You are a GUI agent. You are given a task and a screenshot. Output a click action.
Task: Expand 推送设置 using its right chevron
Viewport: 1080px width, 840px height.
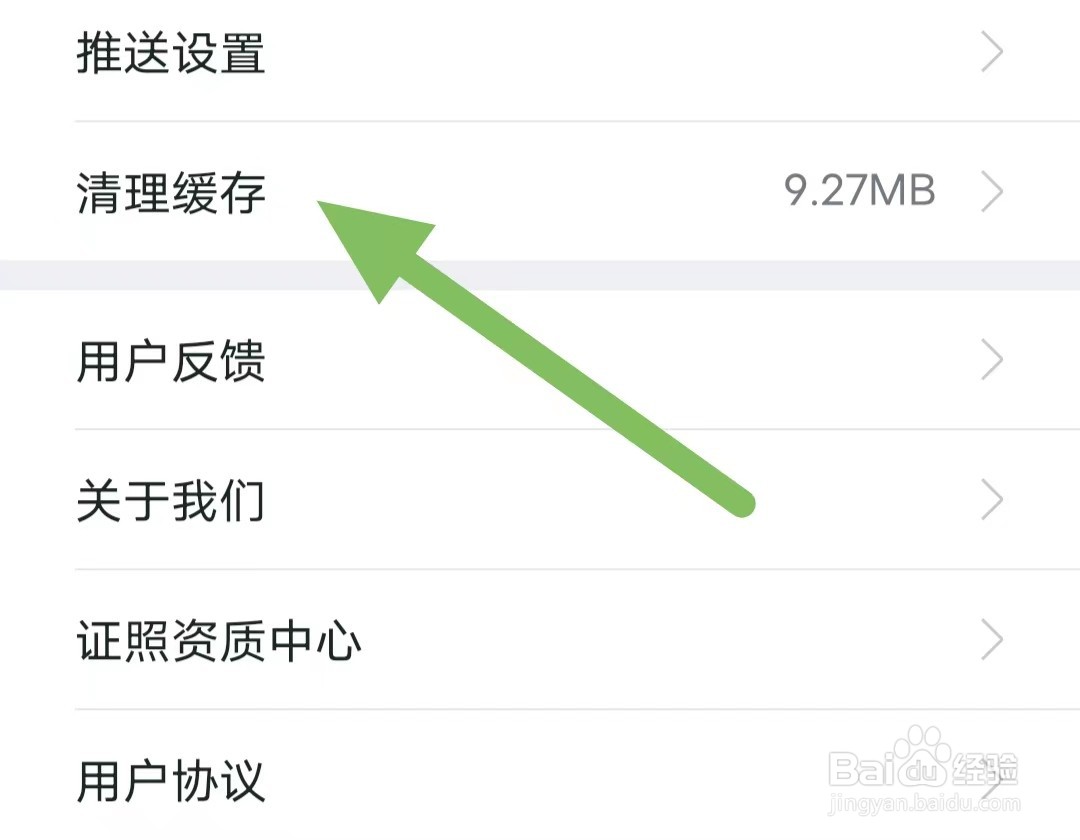pyautogui.click(x=992, y=52)
